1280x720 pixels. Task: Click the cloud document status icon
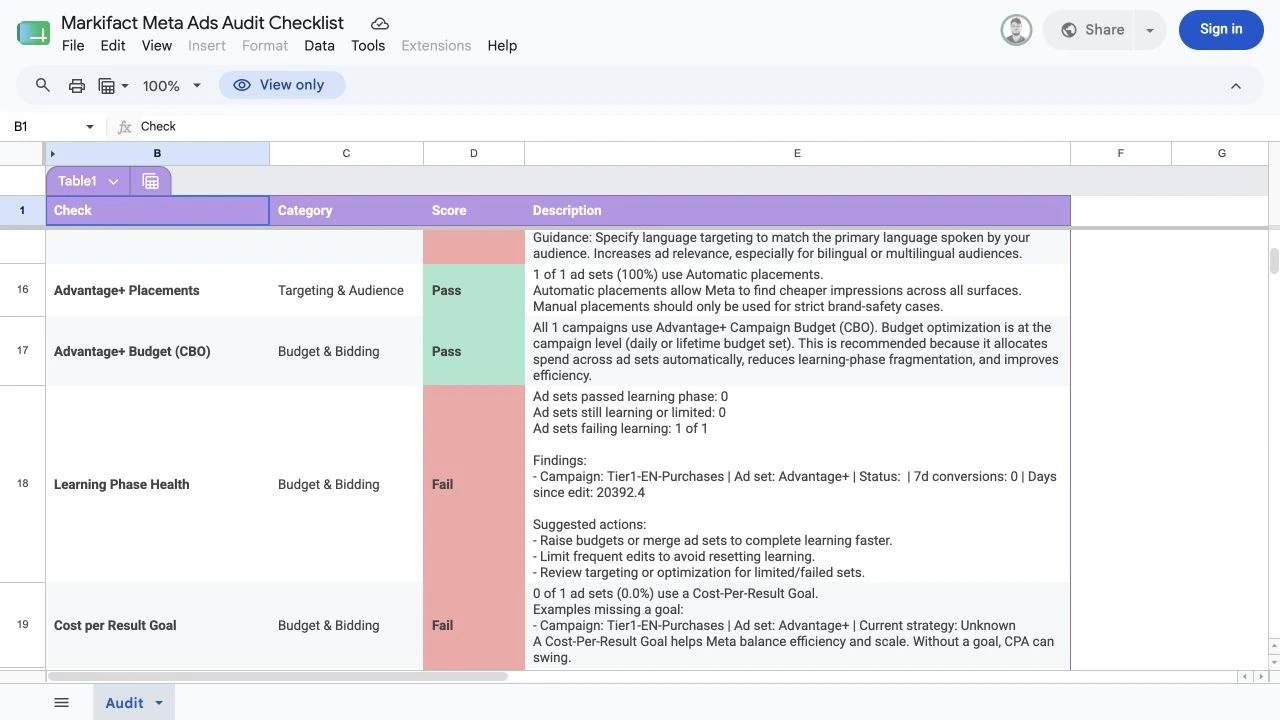[379, 23]
